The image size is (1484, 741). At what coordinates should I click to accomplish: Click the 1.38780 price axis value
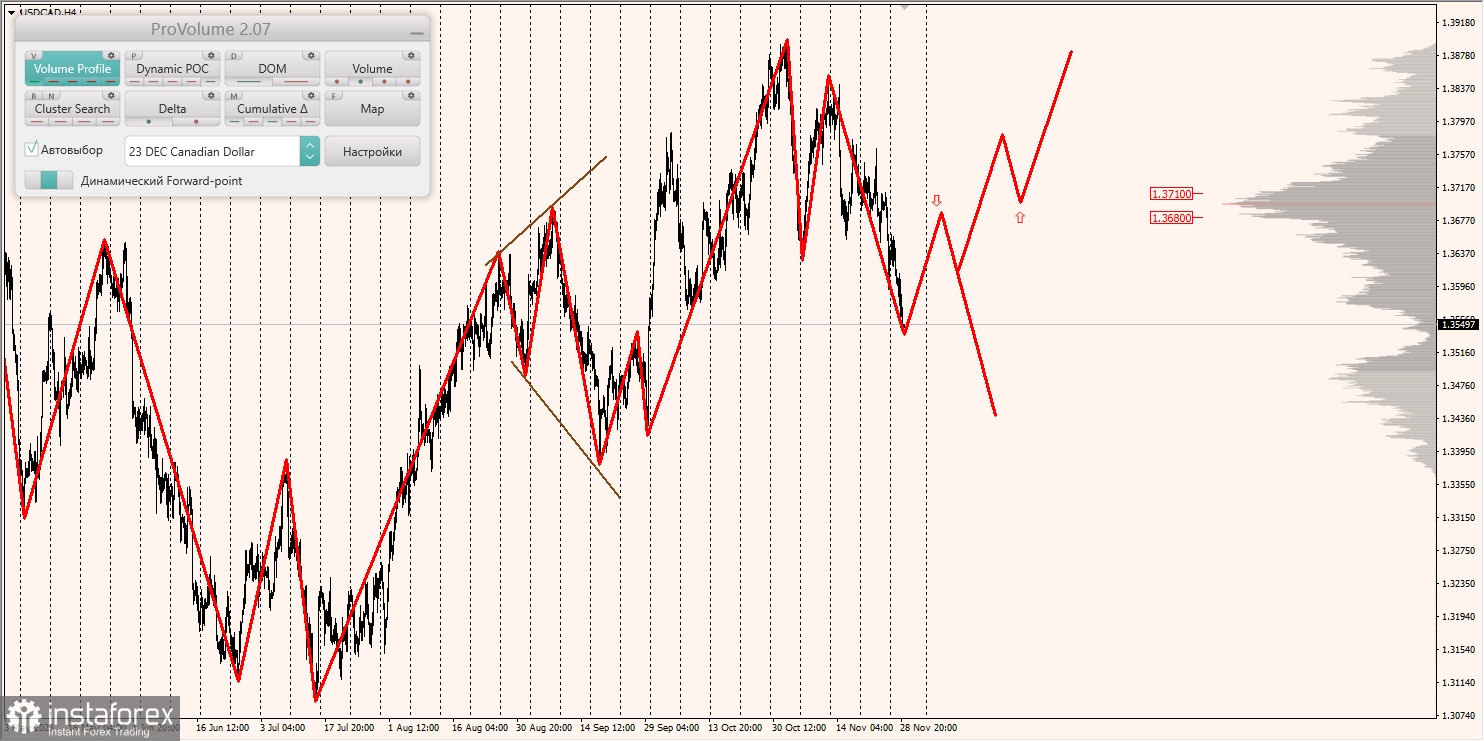point(1460,55)
